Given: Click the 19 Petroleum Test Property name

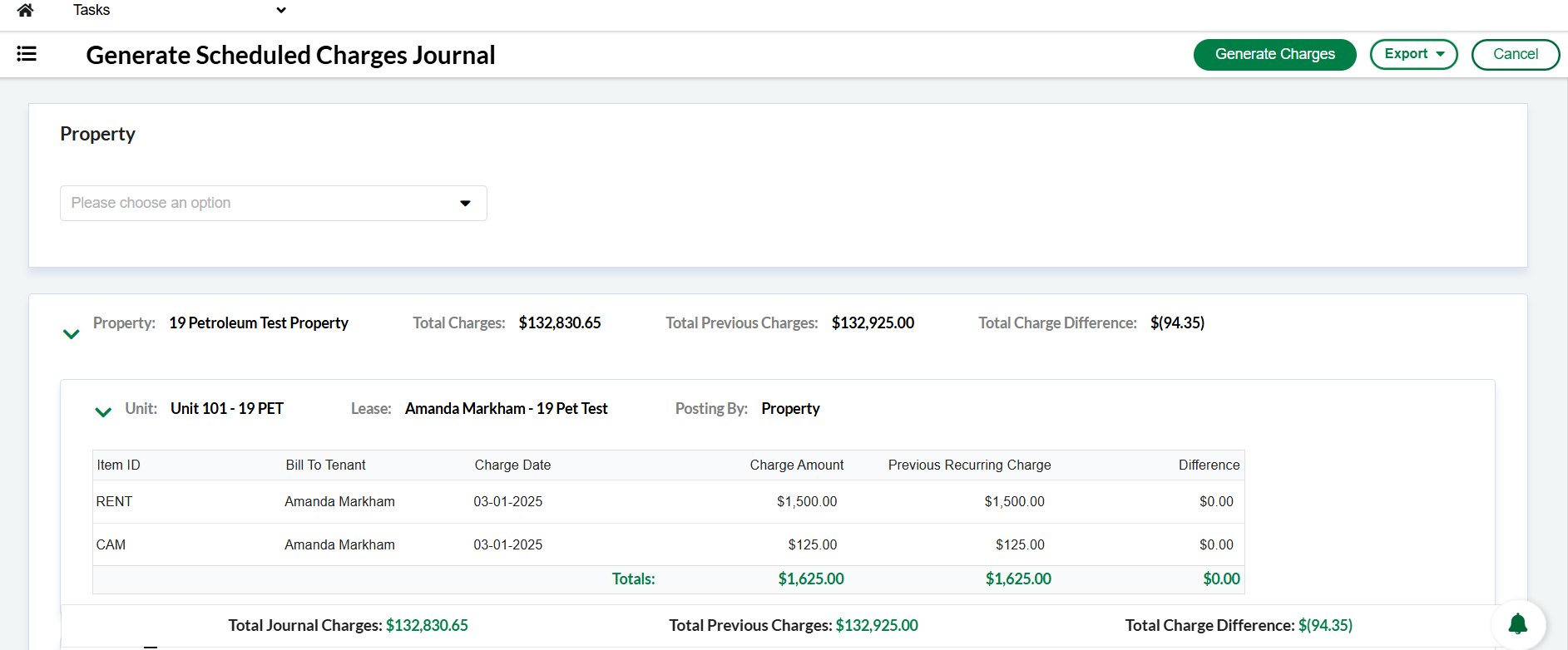Looking at the screenshot, I should coord(259,323).
